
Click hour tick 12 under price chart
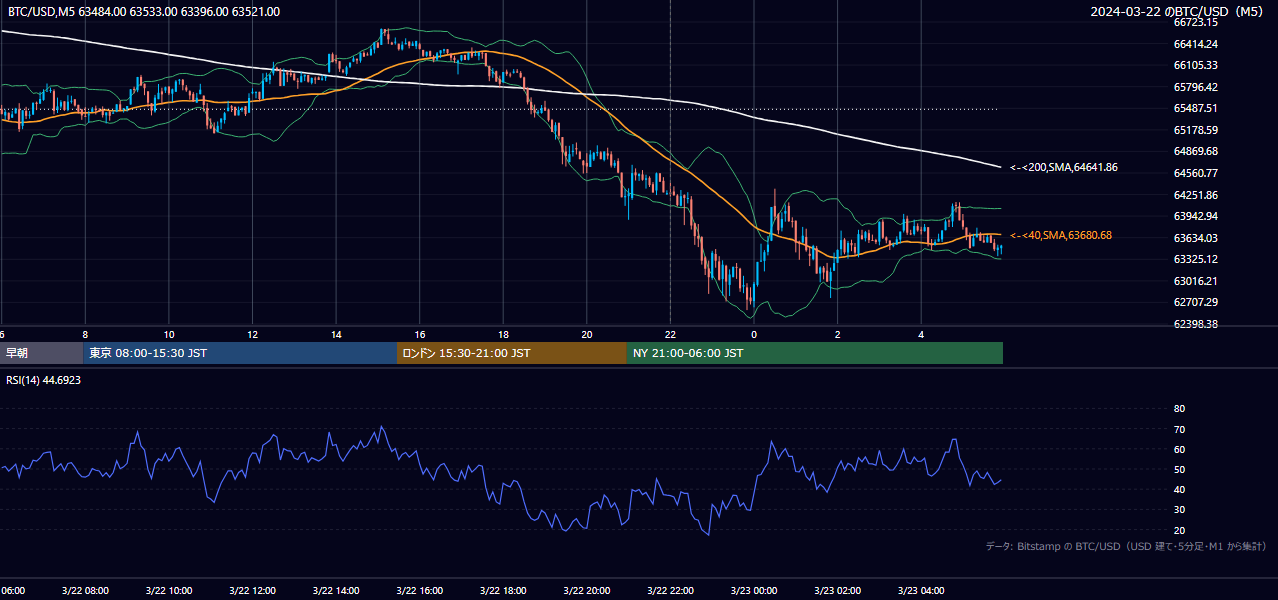[253, 335]
